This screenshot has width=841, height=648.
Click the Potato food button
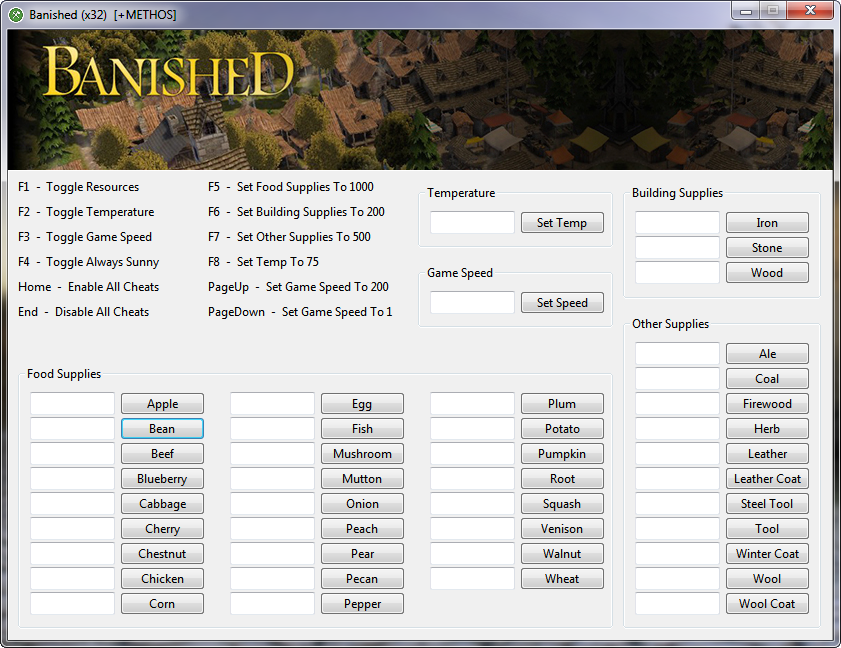562,429
